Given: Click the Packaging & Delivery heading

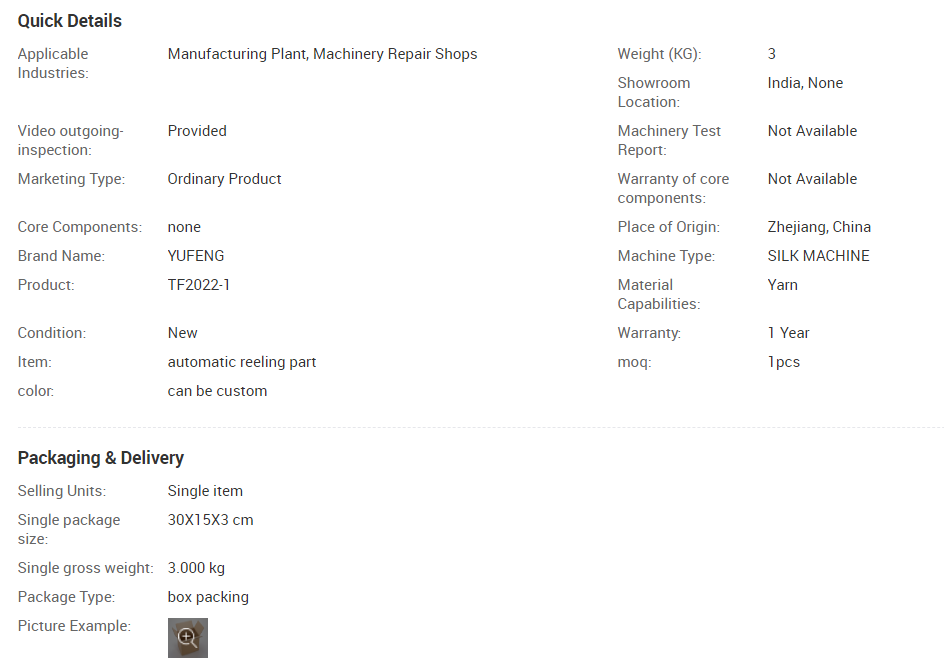Looking at the screenshot, I should (101, 458).
